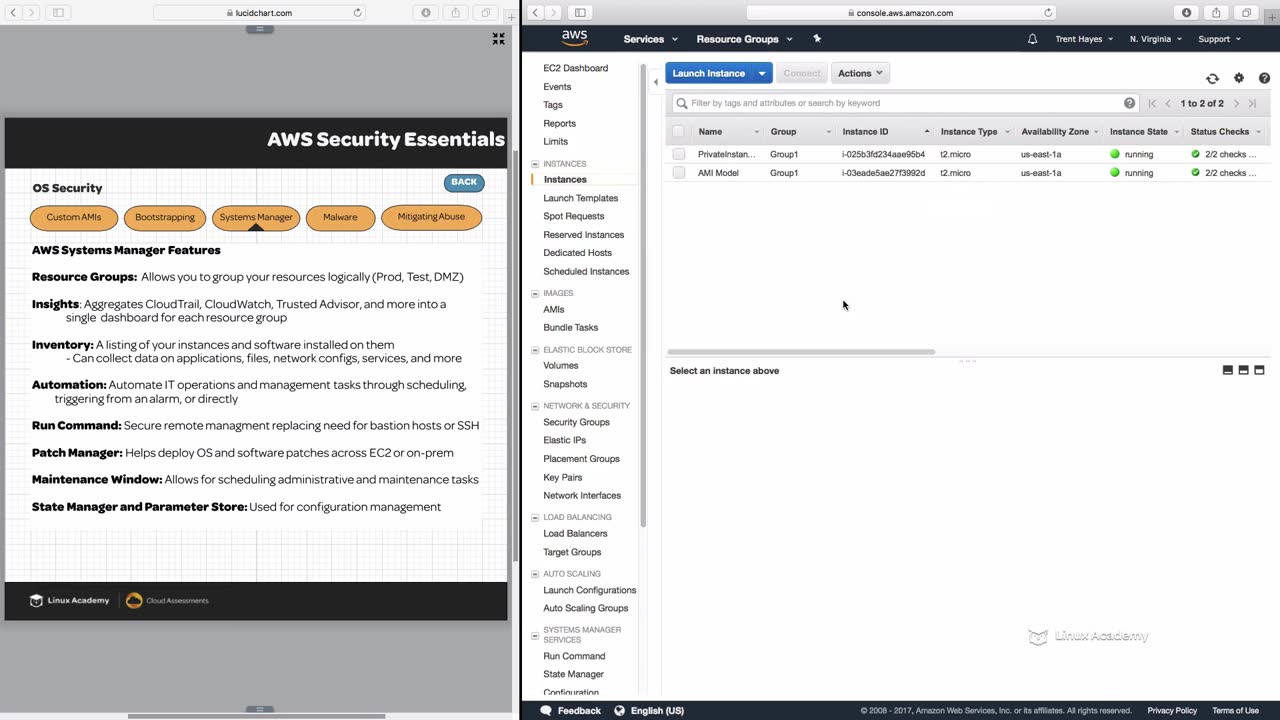Screen dimensions: 1280x720
Task: Click the pin shortcut icon beside Resource Groups
Action: 817,39
